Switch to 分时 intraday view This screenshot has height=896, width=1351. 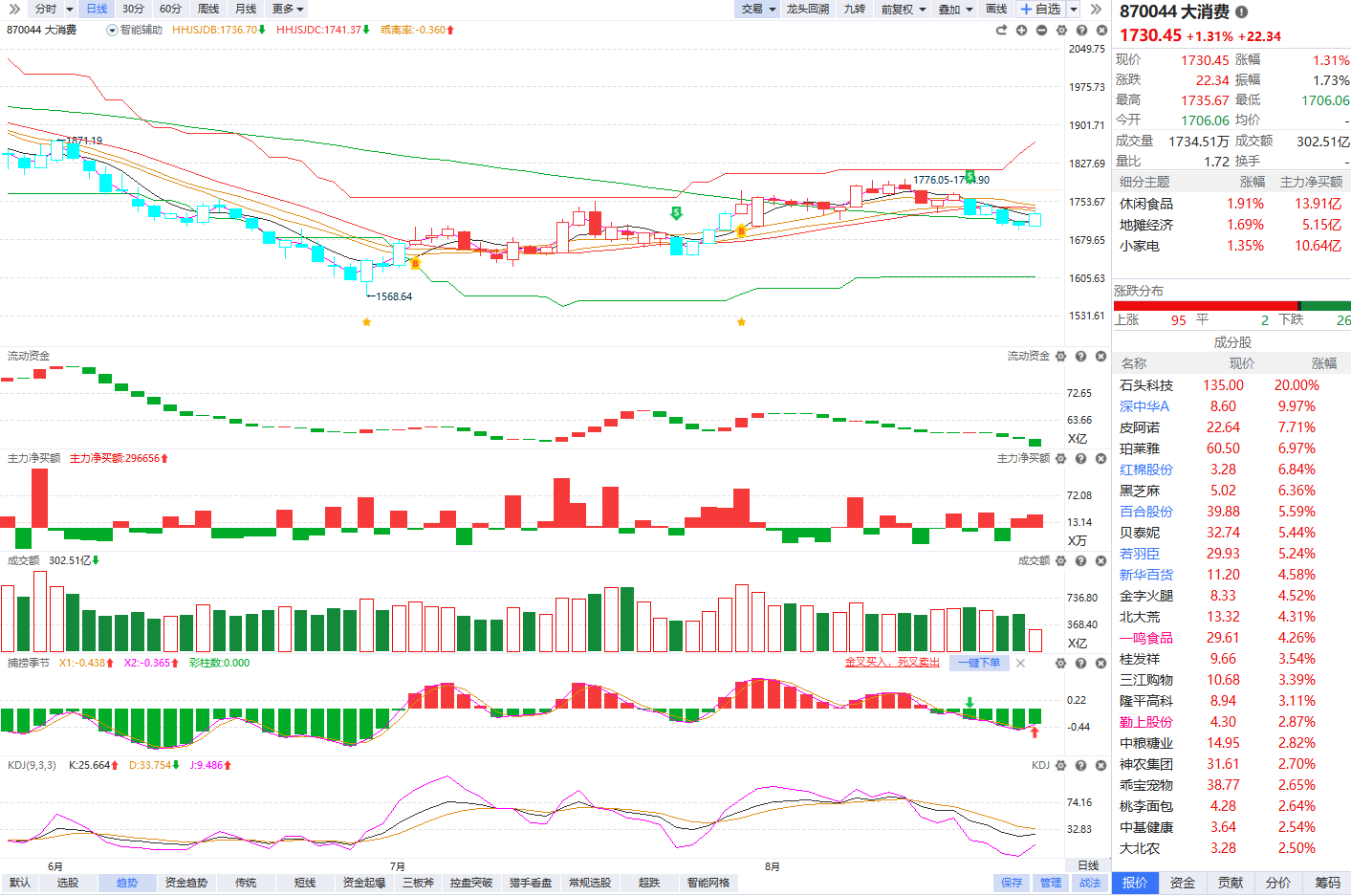pyautogui.click(x=45, y=9)
